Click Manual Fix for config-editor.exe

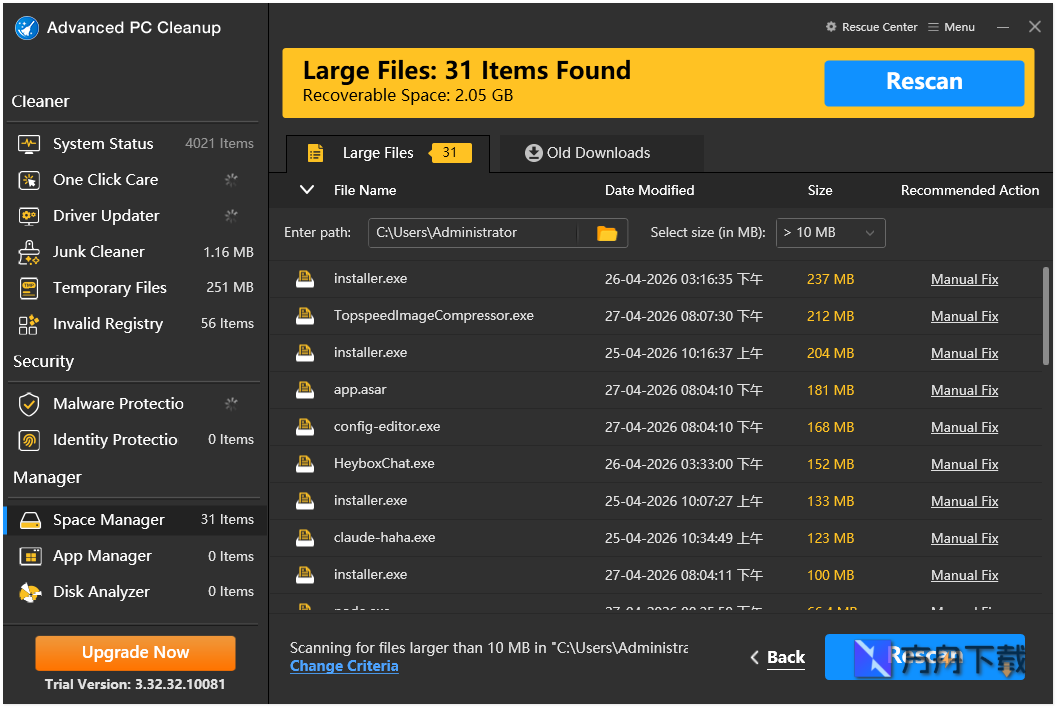coord(964,427)
